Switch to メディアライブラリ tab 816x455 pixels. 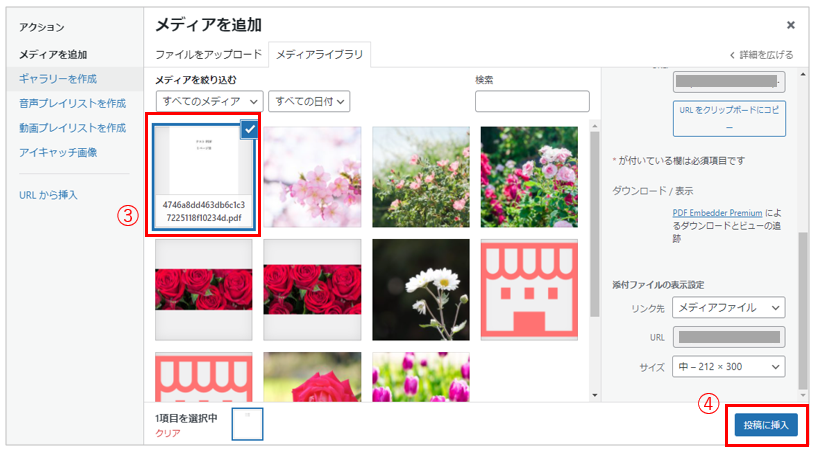(320, 54)
